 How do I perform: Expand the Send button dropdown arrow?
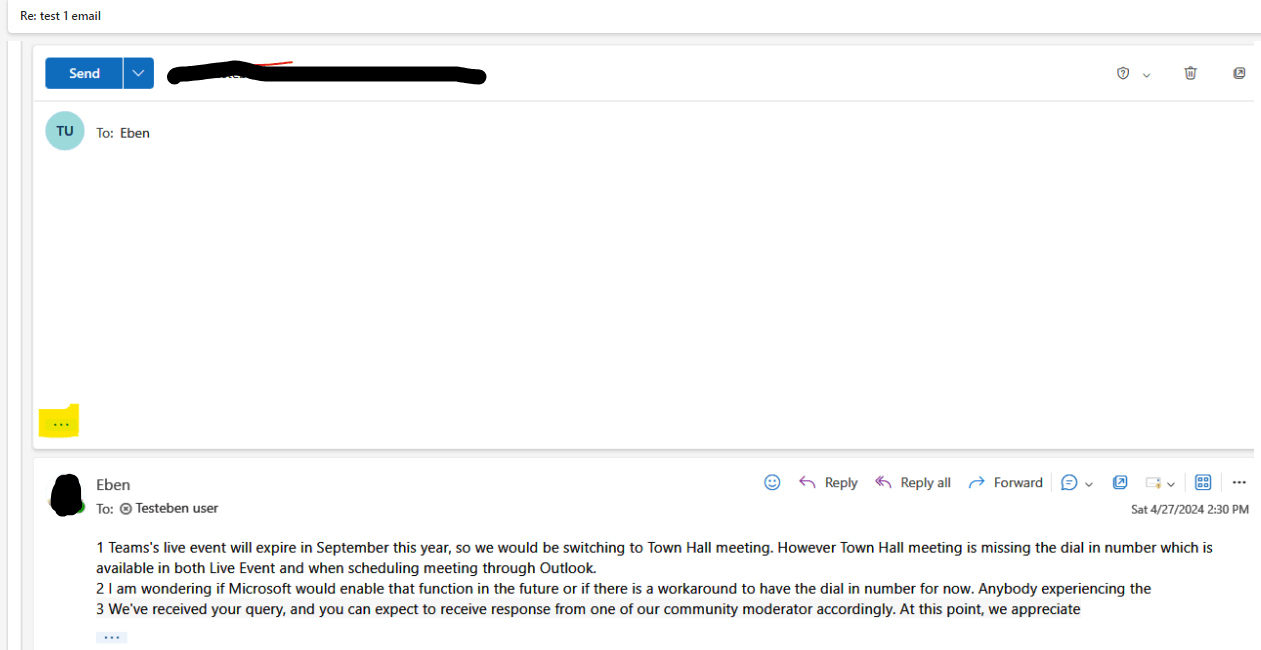coord(138,73)
